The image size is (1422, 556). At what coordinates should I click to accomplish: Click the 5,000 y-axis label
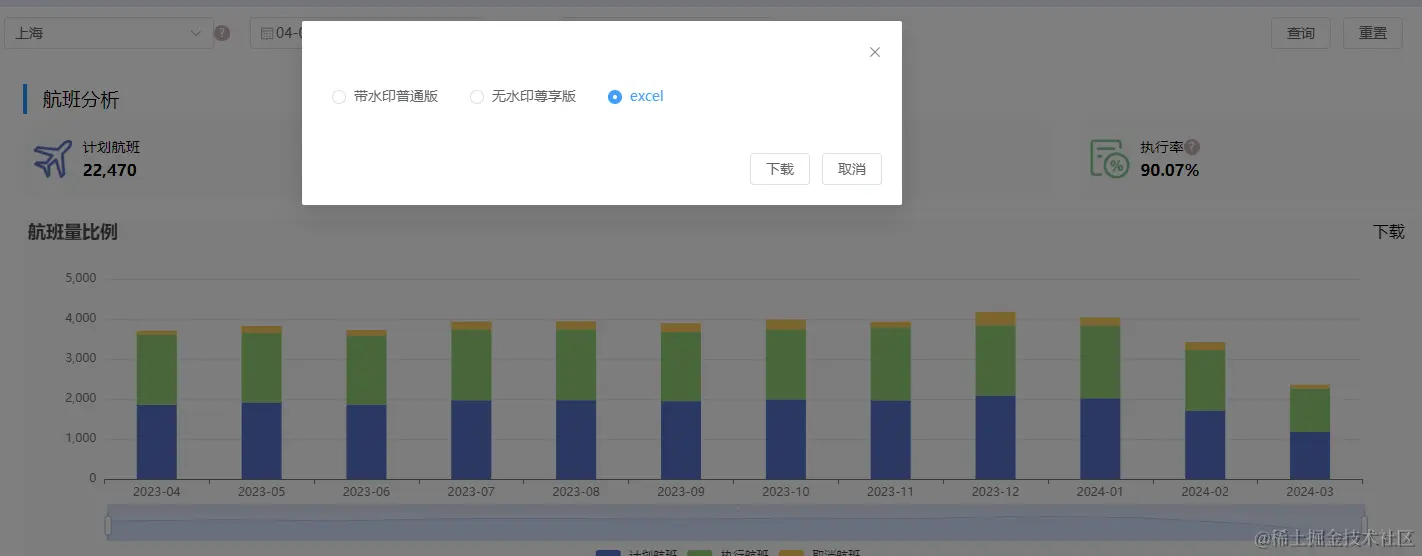[x=79, y=278]
